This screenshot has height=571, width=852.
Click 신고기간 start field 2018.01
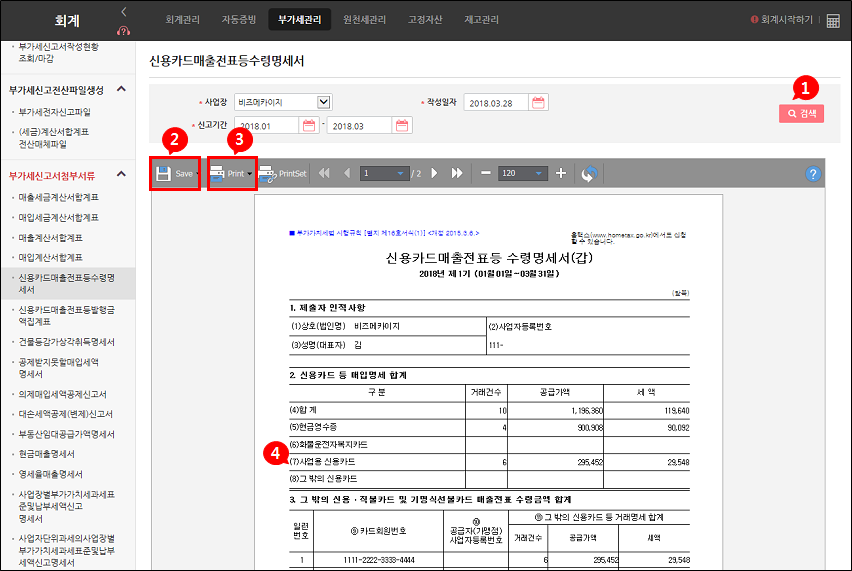pos(266,126)
